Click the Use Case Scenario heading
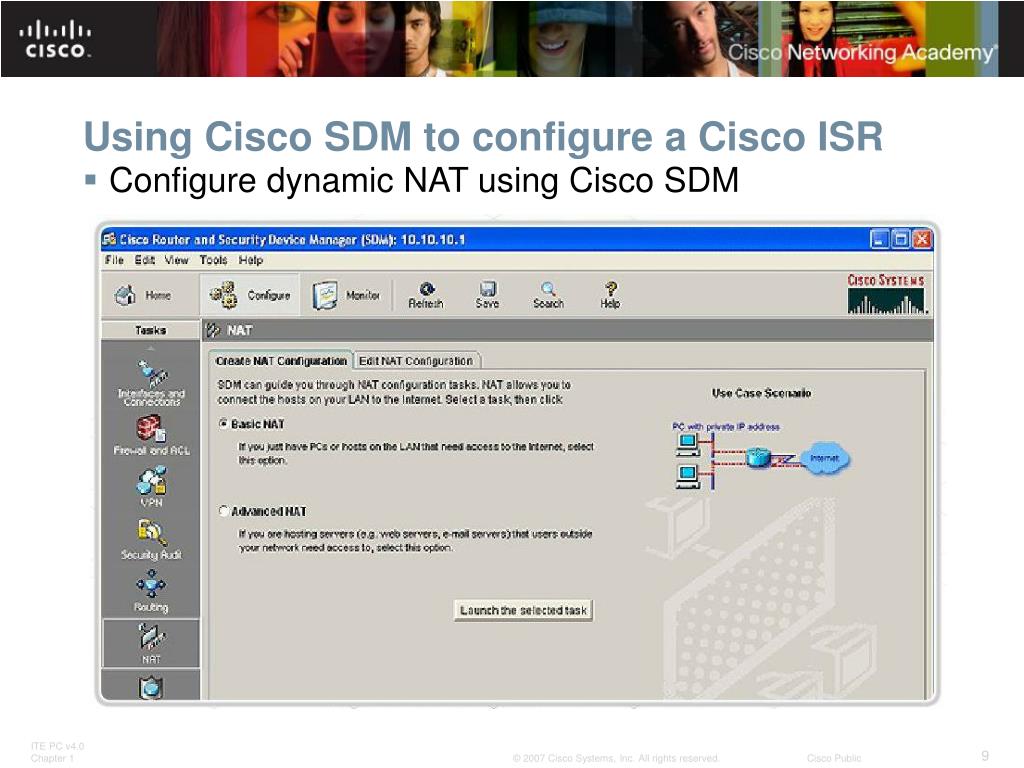The height and width of the screenshot is (768, 1024). [761, 393]
